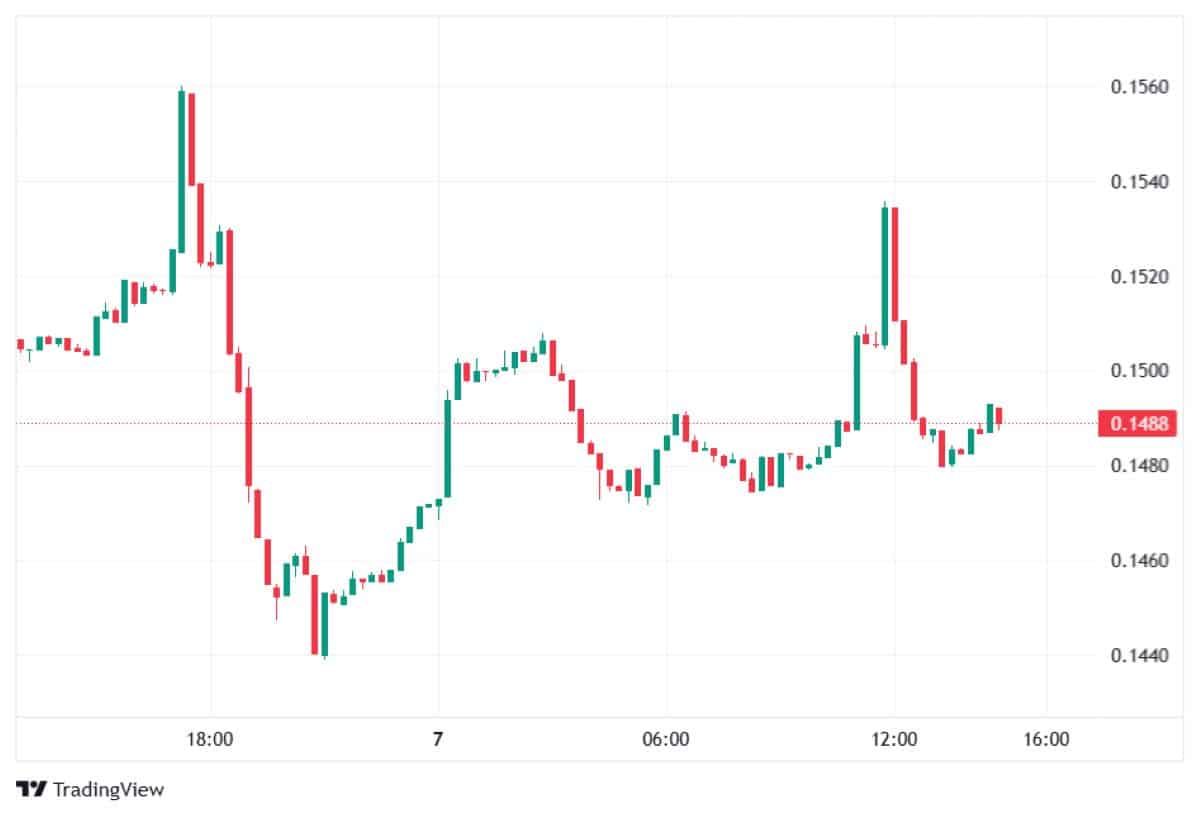The image size is (1200, 817).
Task: Click the 0.1460 price axis label
Action: pos(1139,560)
